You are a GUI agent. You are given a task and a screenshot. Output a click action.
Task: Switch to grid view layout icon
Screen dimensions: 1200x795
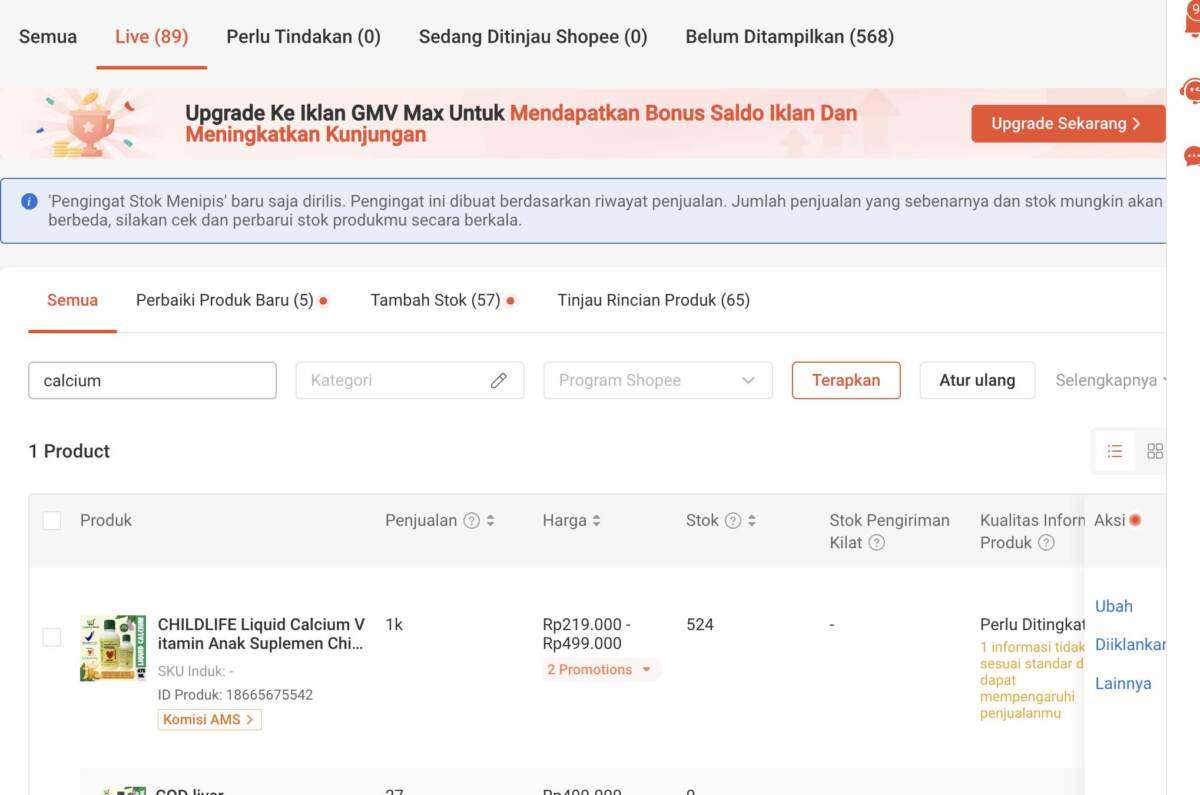(x=1154, y=451)
